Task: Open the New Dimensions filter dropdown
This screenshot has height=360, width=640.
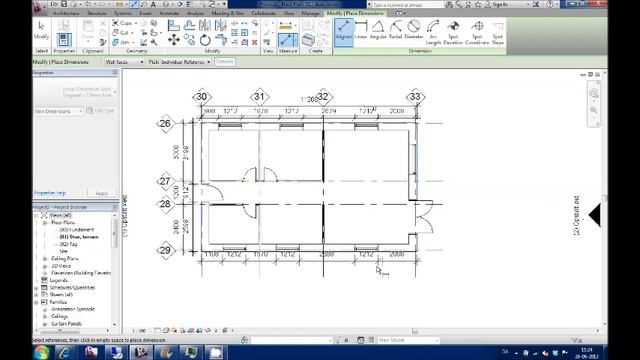Action: coord(58,111)
